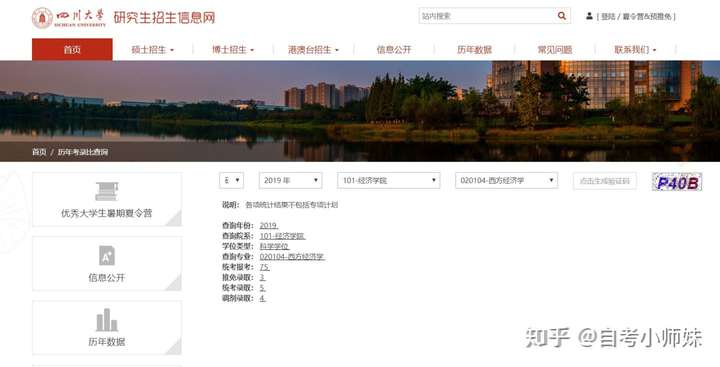This screenshot has width=720, height=367.
Task: Click the magnifier search icon
Action: pos(562,16)
